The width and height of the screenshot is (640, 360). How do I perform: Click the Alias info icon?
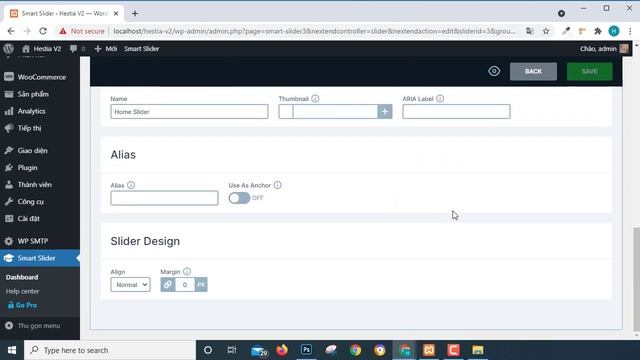coord(131,185)
